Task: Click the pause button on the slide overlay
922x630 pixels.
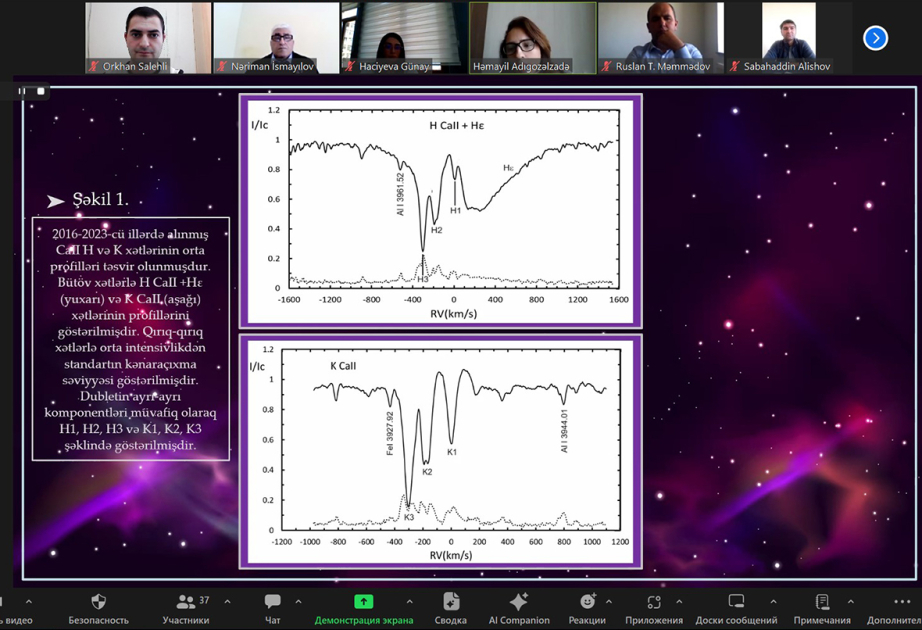Action: coord(22,91)
